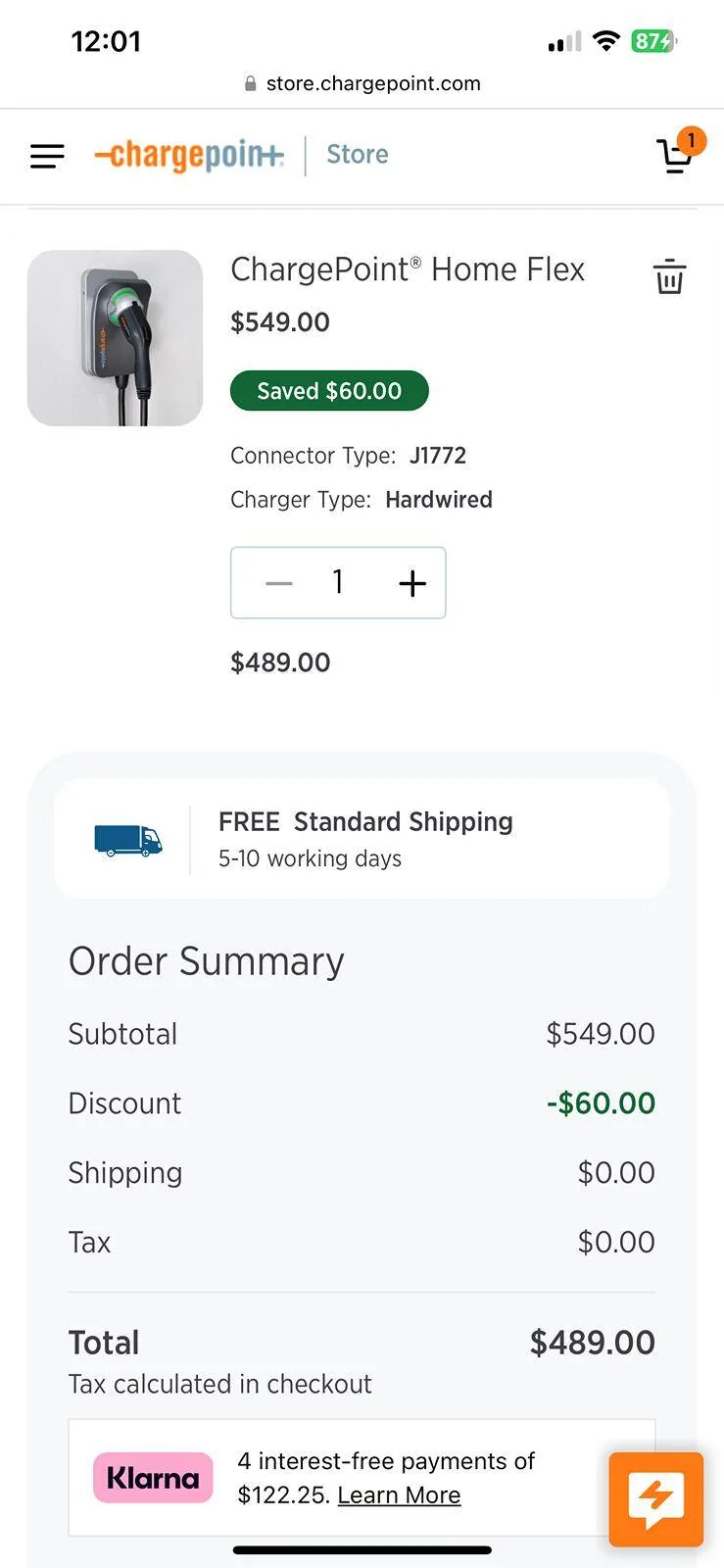The width and height of the screenshot is (724, 1568).
Task: Open the orange live chat widget
Action: click(655, 1498)
